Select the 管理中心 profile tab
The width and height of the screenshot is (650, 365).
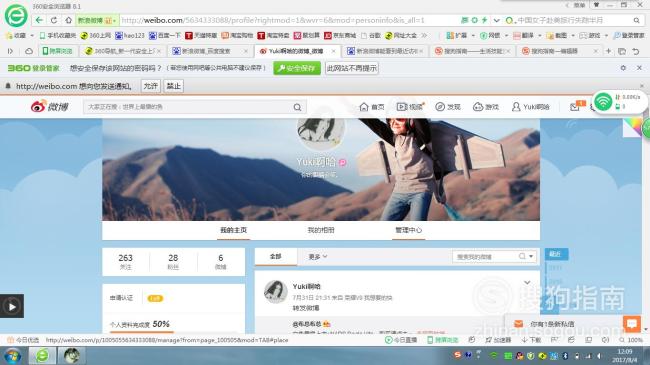(x=408, y=230)
